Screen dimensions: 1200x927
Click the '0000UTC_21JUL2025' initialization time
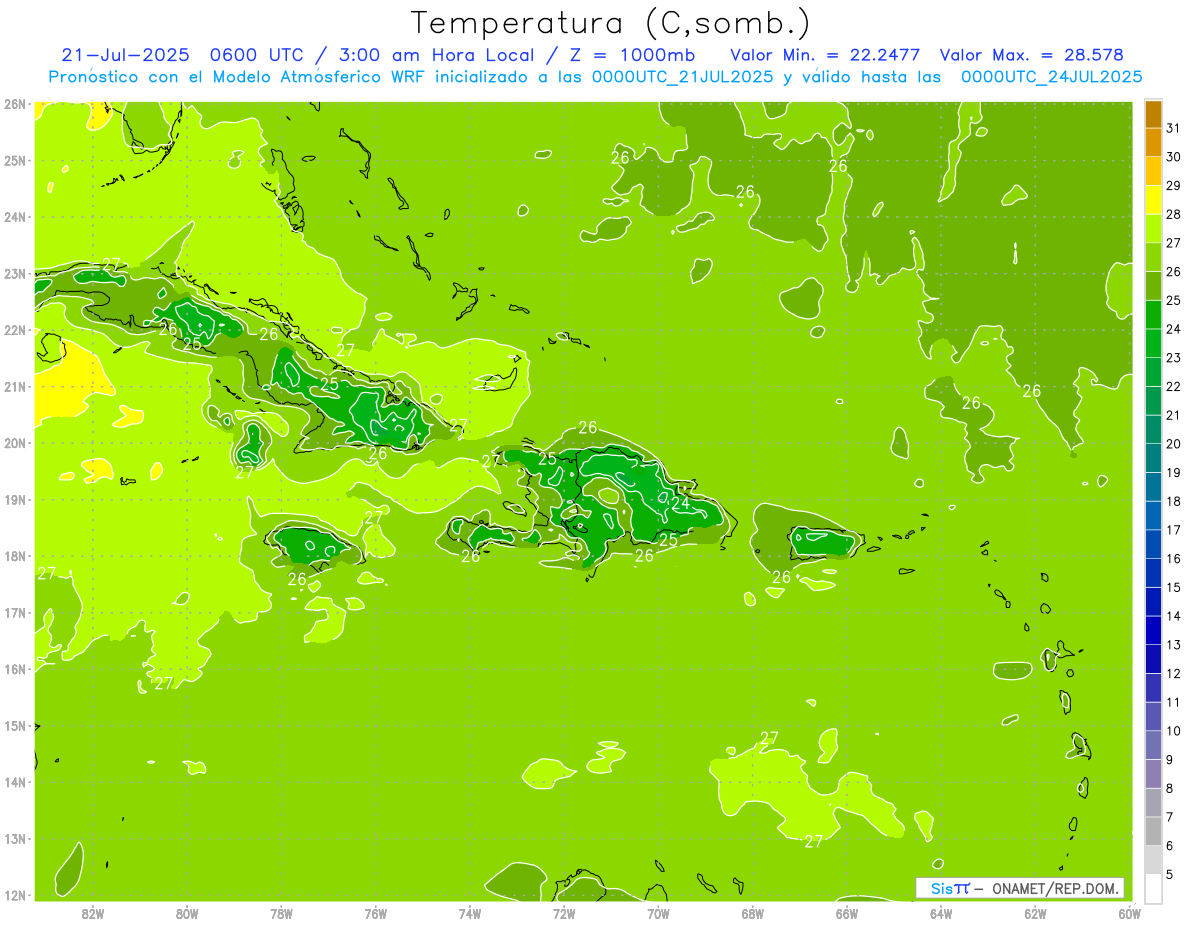point(683,76)
